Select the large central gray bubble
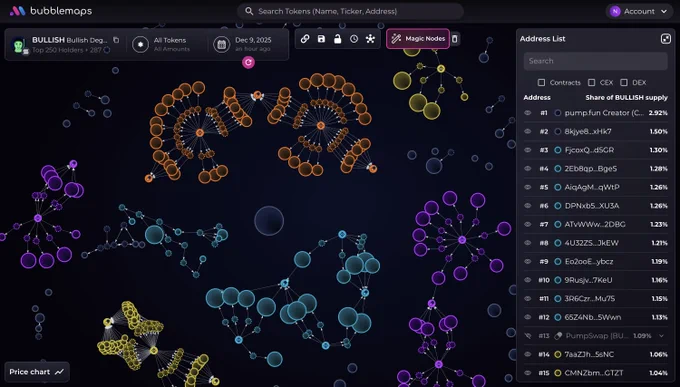 click(x=269, y=221)
